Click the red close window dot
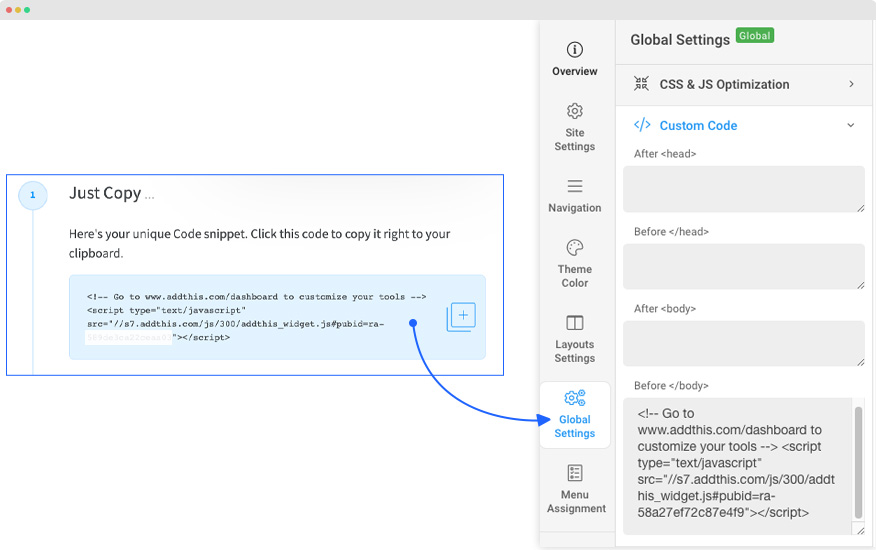The width and height of the screenshot is (876, 550). (x=9, y=10)
